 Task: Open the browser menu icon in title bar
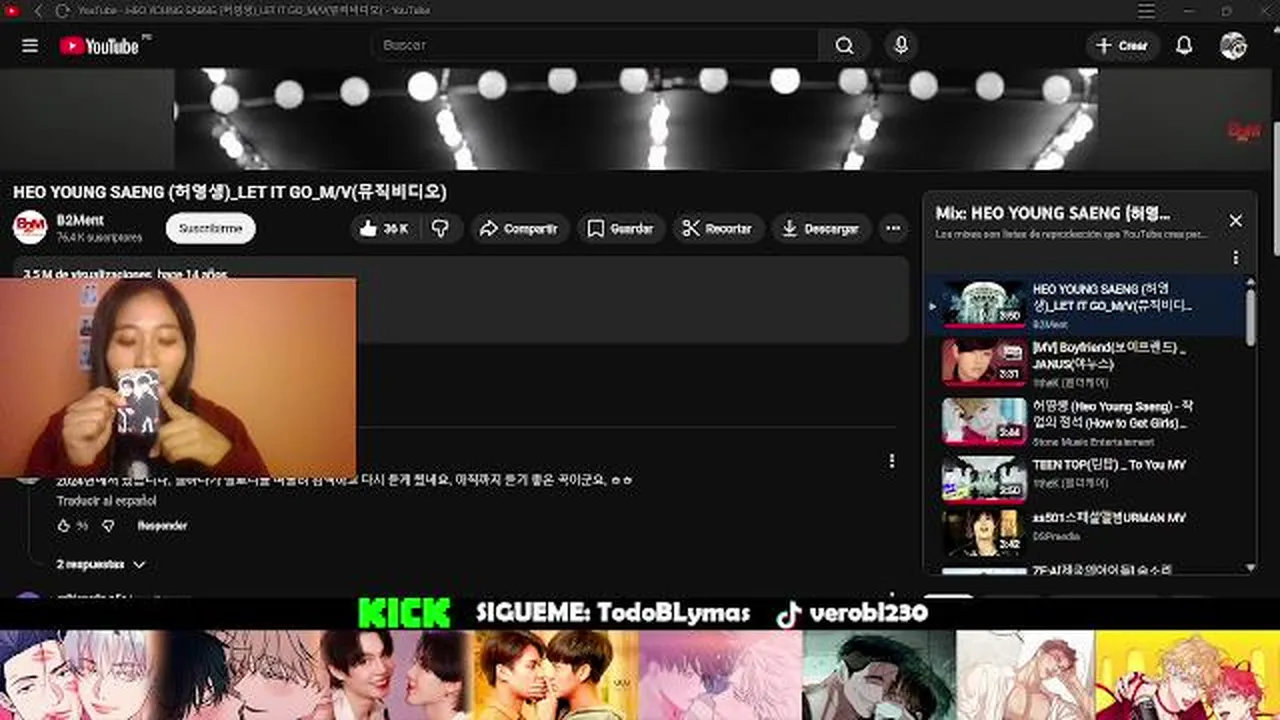click(1146, 10)
